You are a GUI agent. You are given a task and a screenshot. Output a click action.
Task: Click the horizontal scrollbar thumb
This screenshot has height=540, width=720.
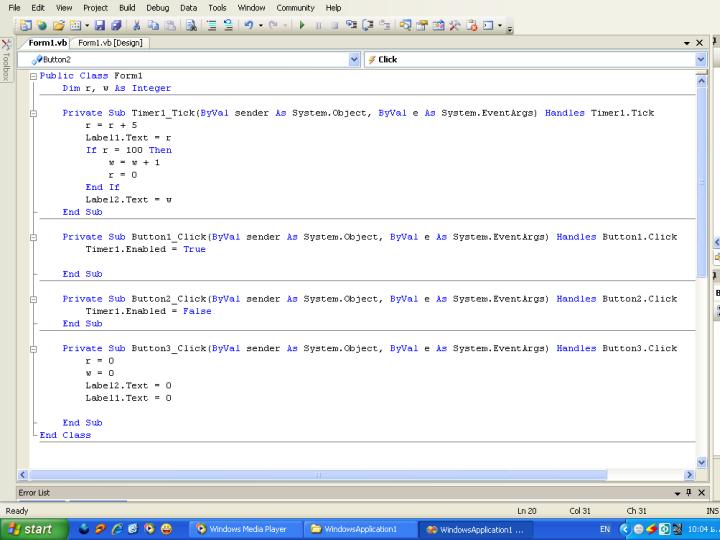[x=318, y=475]
